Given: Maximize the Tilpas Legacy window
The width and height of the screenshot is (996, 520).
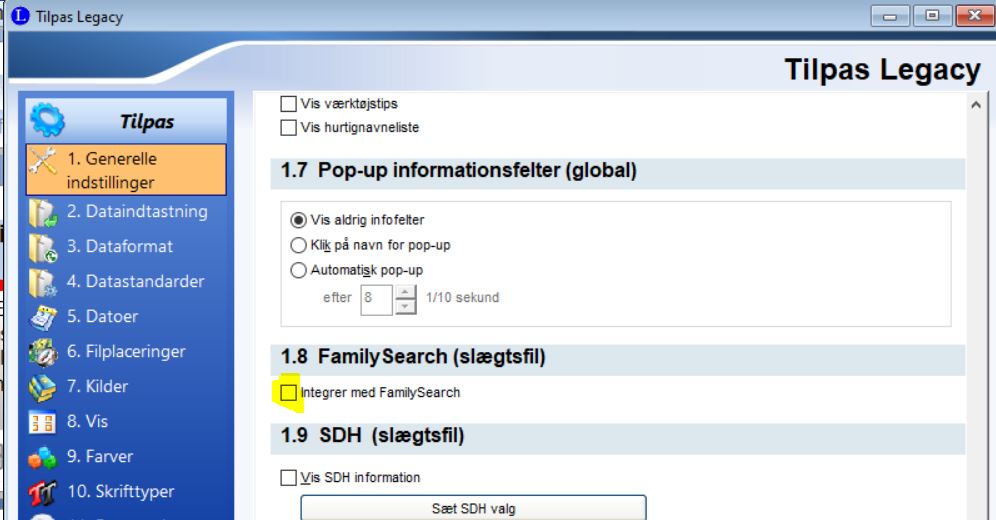Looking at the screenshot, I should [932, 16].
